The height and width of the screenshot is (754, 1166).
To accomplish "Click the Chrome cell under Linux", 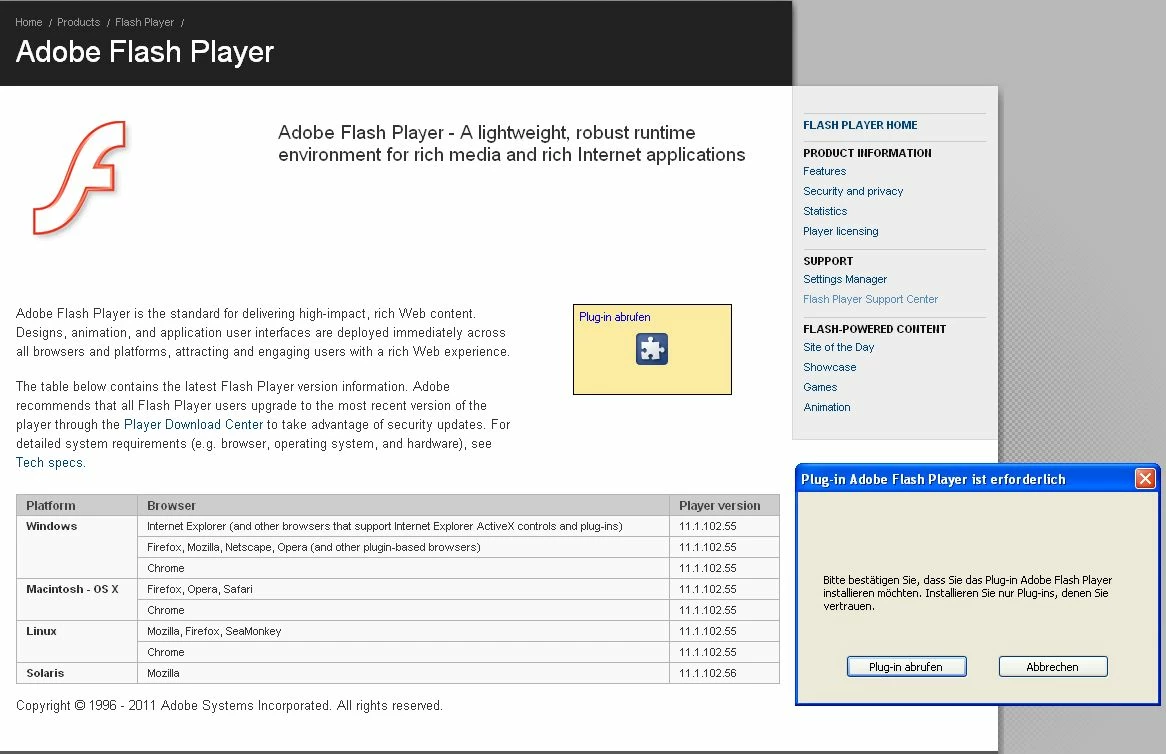I will 403,652.
